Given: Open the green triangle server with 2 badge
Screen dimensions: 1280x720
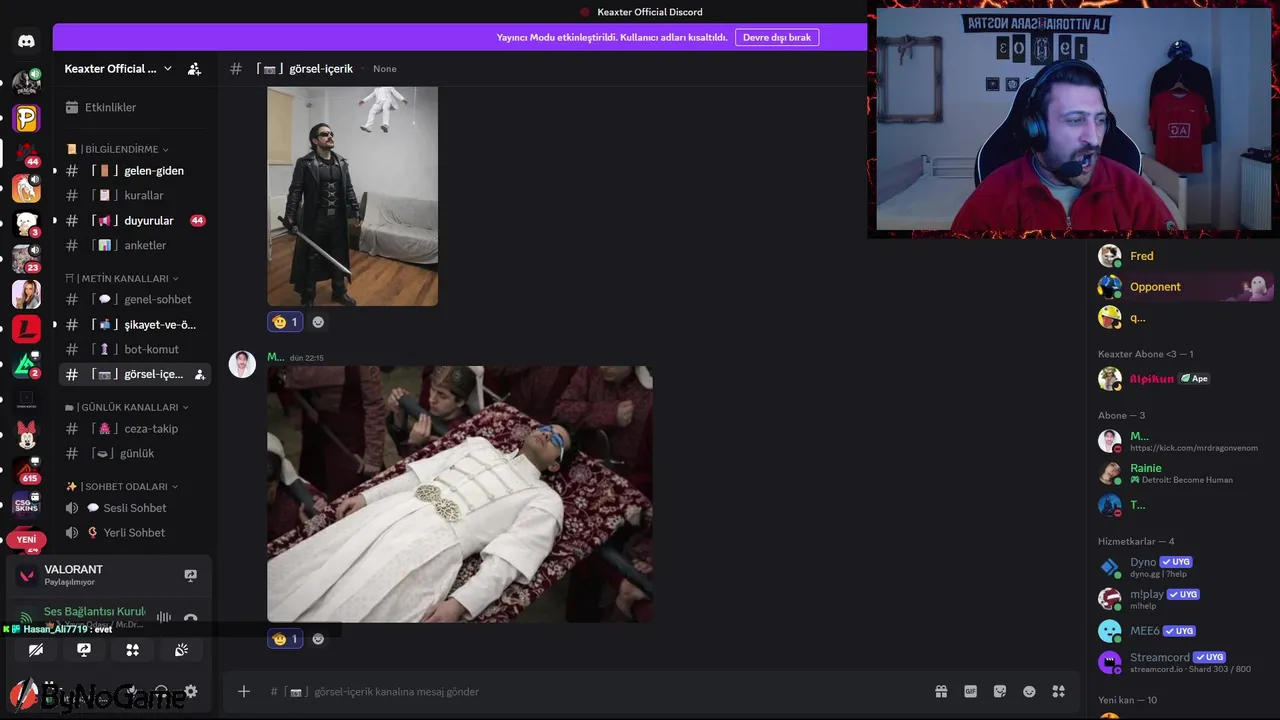Looking at the screenshot, I should click(26, 364).
